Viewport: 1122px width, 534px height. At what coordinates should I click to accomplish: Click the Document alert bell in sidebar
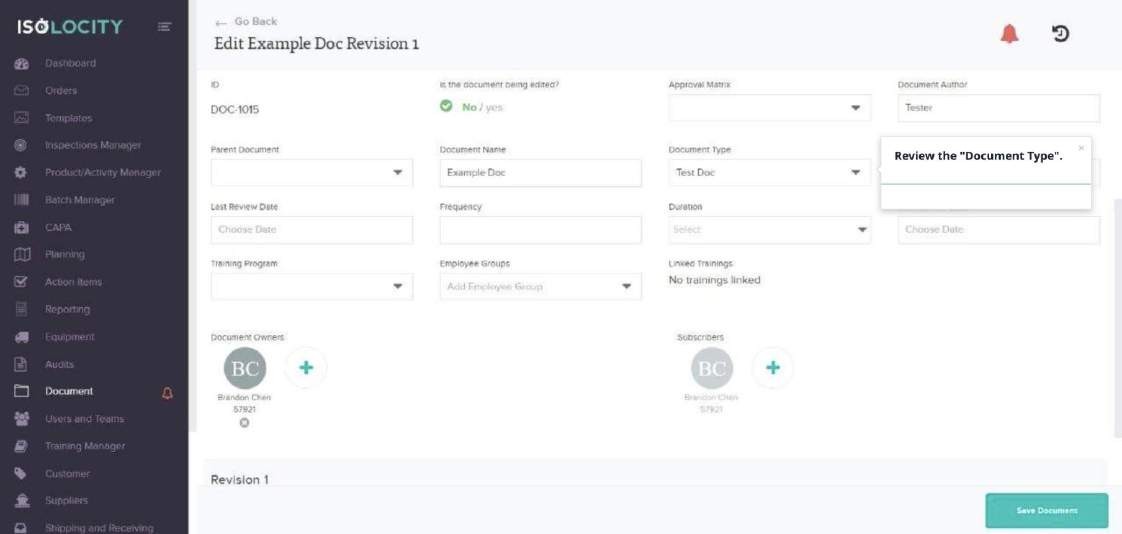pos(167,393)
